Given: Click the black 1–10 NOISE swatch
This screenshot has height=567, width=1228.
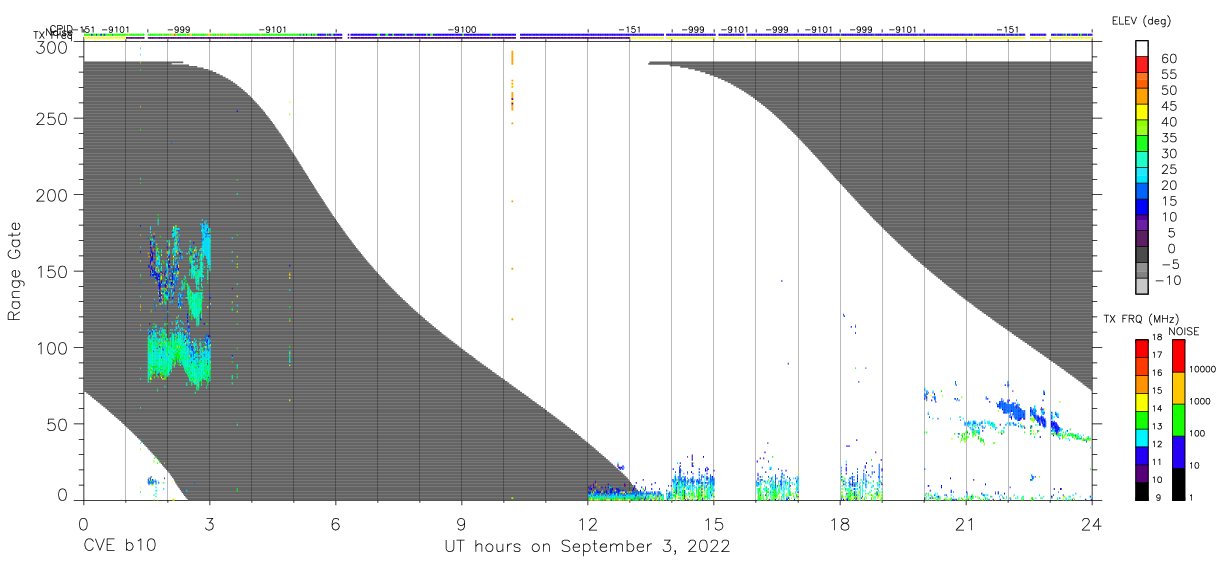Looking at the screenshot, I should click(x=1178, y=483).
